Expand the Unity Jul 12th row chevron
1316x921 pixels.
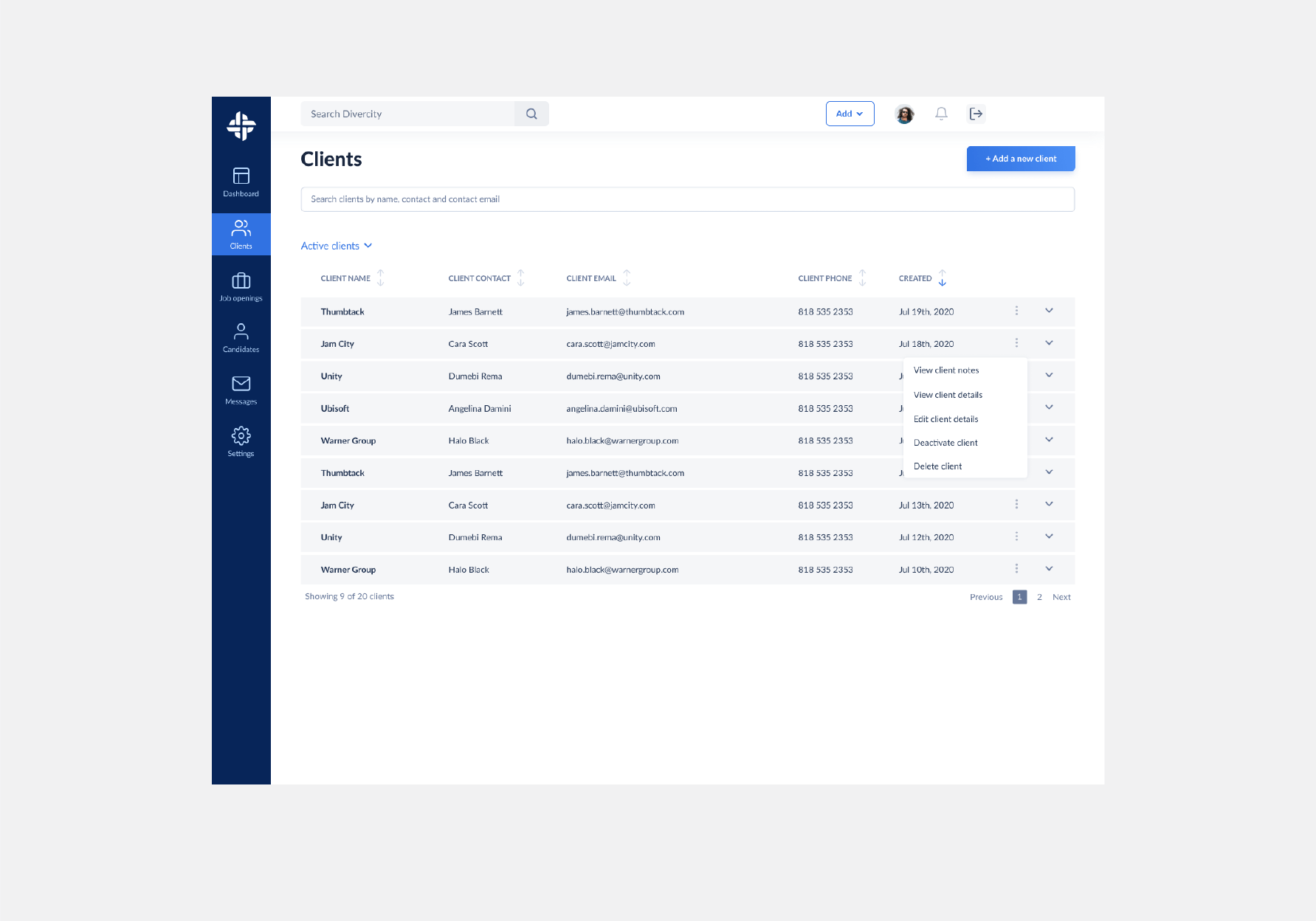tap(1049, 537)
